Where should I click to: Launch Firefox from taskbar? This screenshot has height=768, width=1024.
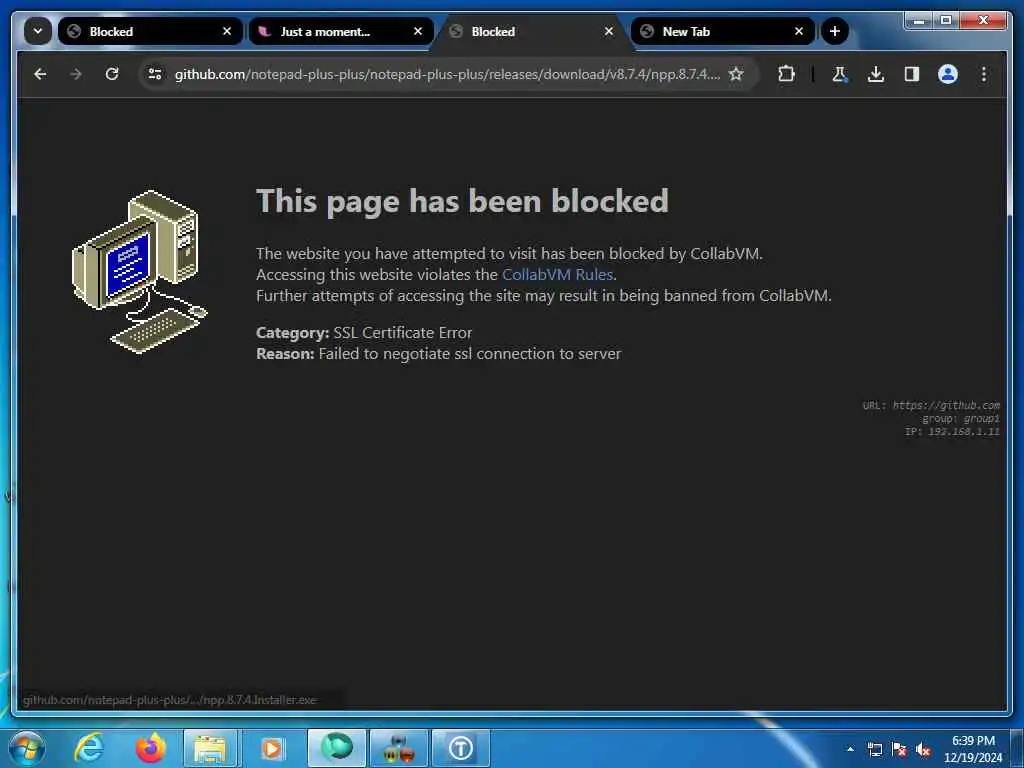[151, 748]
